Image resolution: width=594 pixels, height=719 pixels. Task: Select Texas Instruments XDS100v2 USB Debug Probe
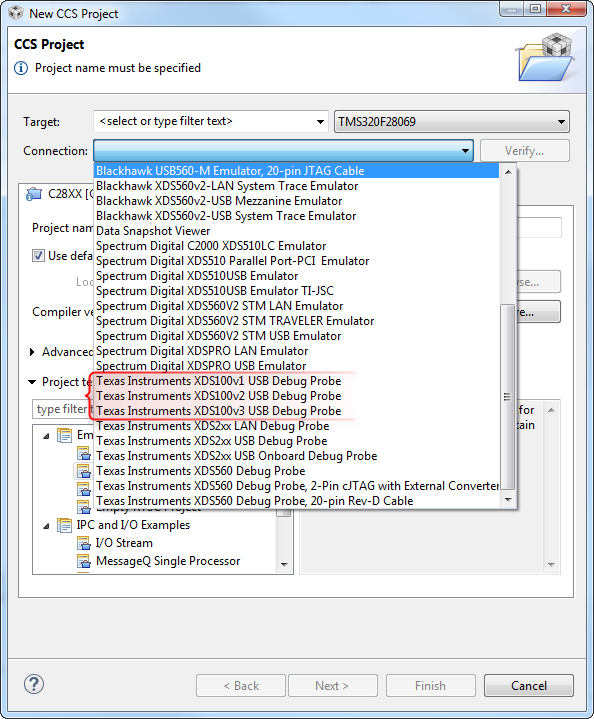pos(296,396)
